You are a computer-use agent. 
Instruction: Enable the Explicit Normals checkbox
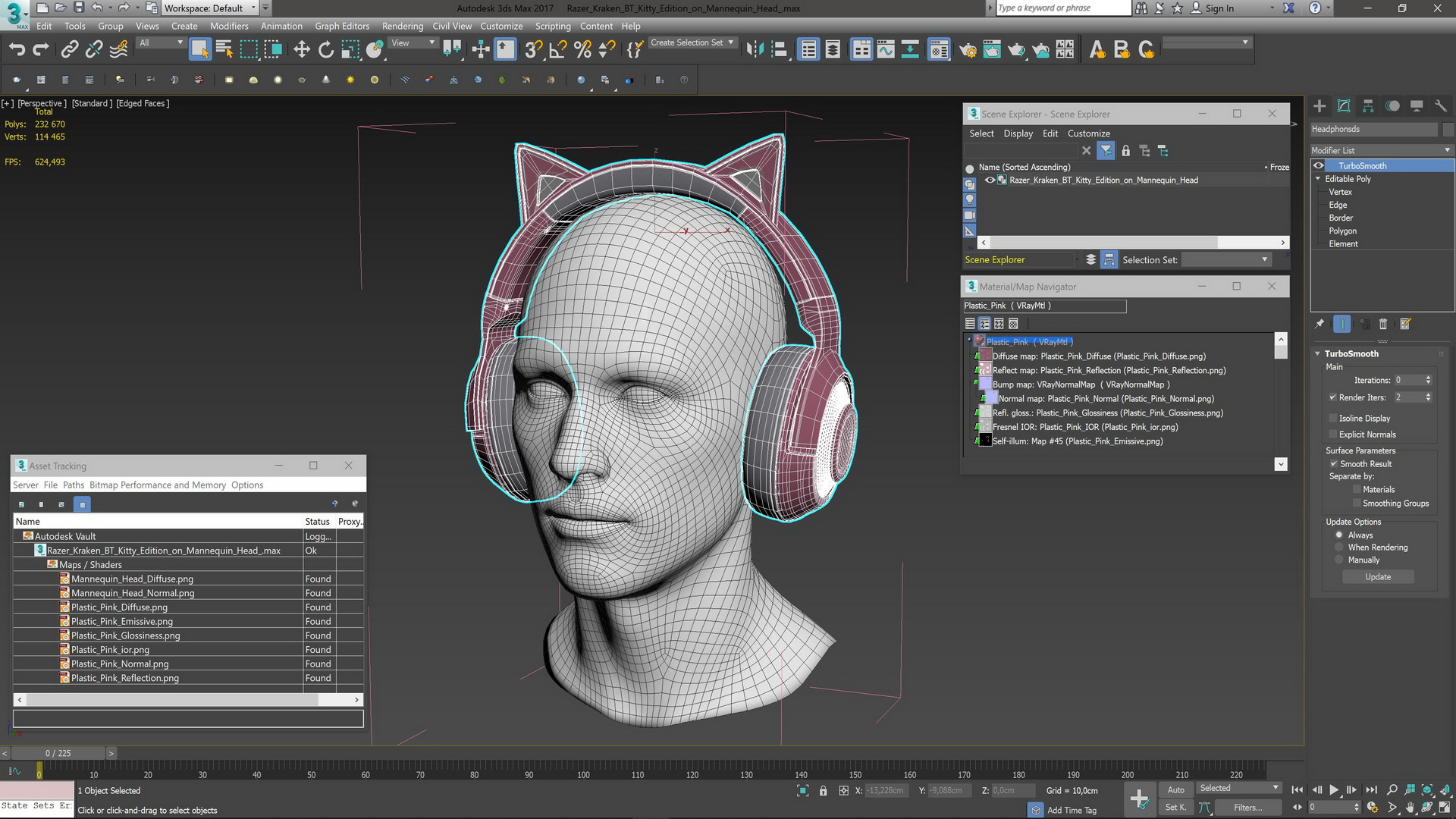click(1332, 435)
